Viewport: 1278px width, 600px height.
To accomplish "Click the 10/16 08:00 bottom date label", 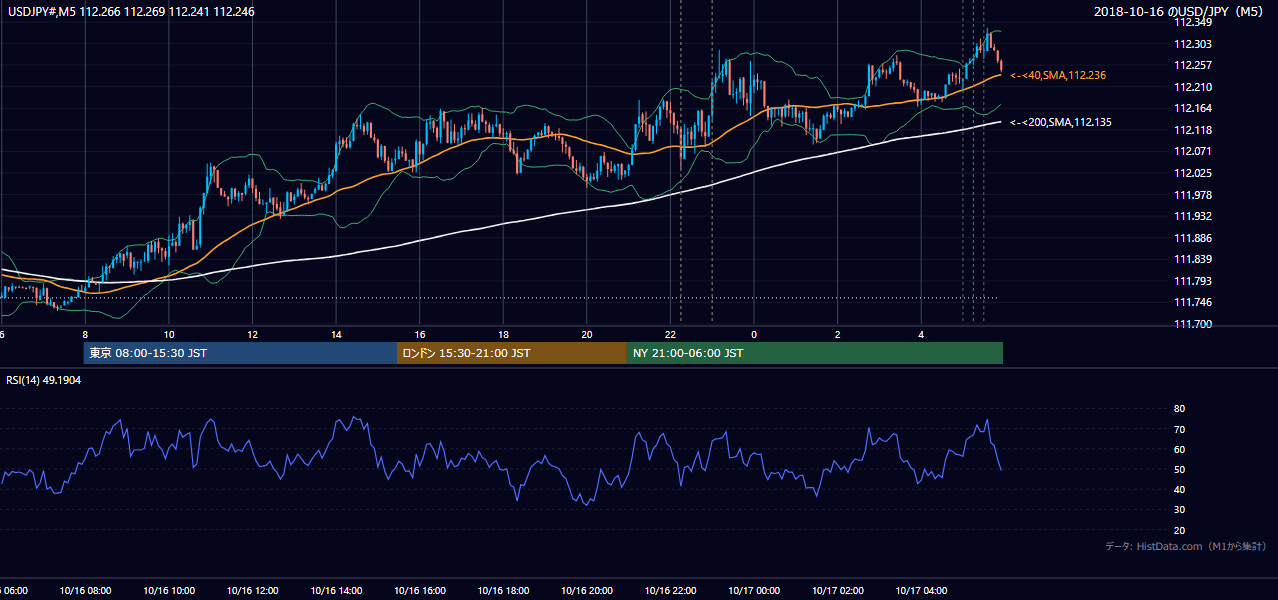I will 86,590.
